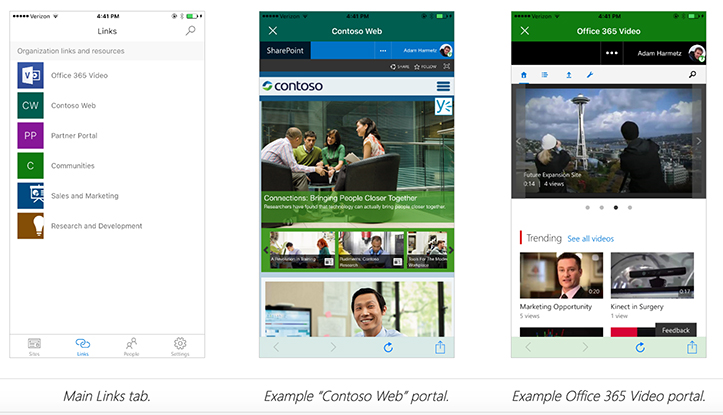Open the wrench settings icon in video portal
Image resolution: width=723 pixels, height=415 pixels.
(x=590, y=75)
